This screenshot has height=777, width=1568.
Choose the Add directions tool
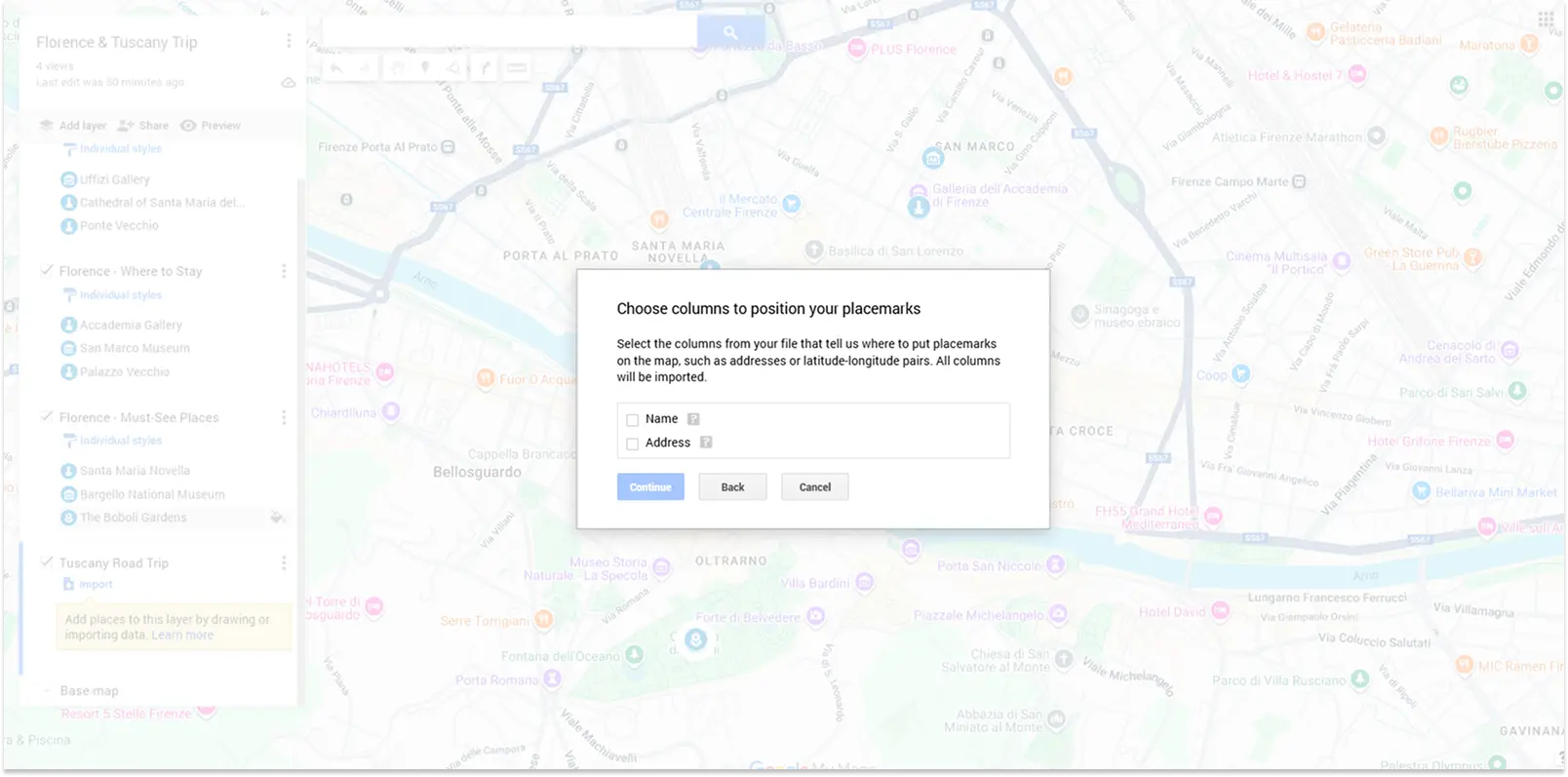click(485, 68)
